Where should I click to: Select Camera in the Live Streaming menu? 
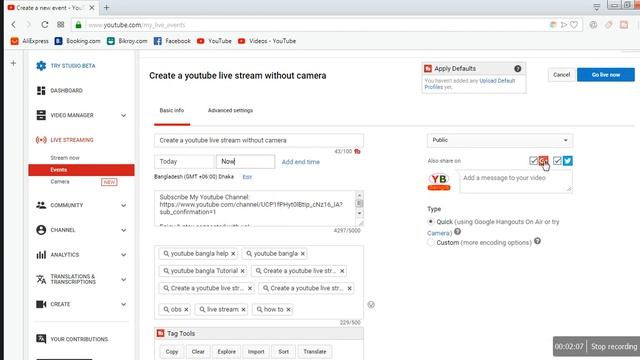(60, 182)
